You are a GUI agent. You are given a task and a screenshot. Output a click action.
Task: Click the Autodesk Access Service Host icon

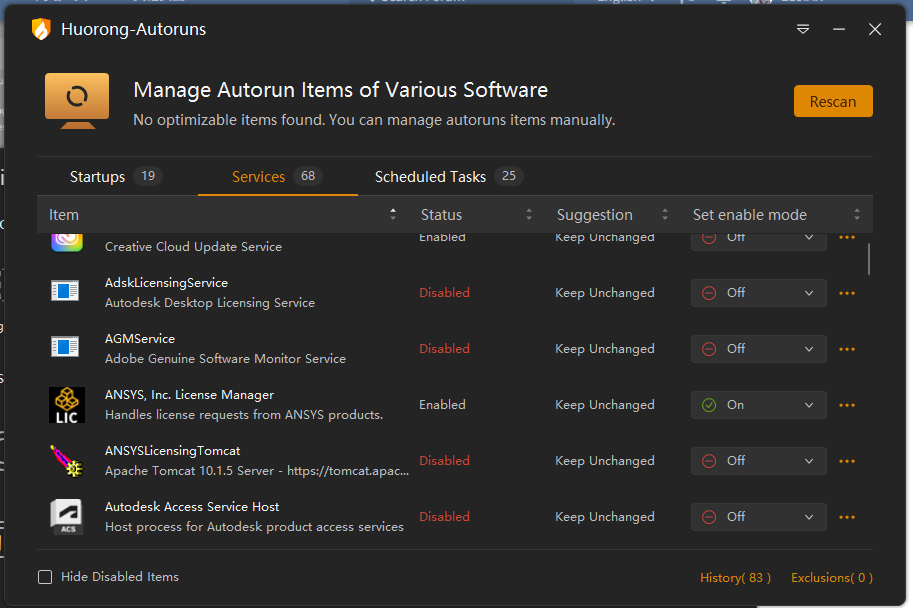[67, 517]
